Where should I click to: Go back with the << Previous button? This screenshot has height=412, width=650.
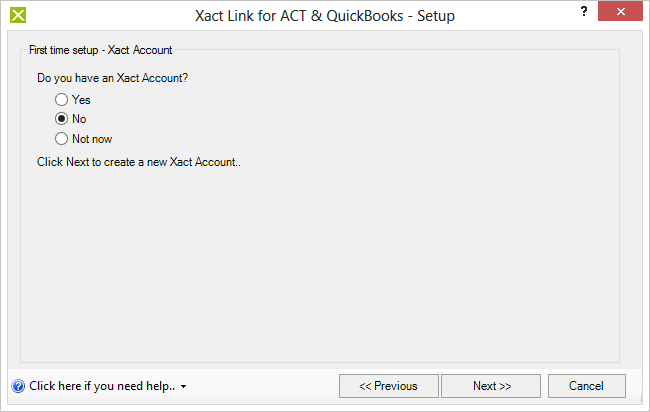(x=388, y=386)
